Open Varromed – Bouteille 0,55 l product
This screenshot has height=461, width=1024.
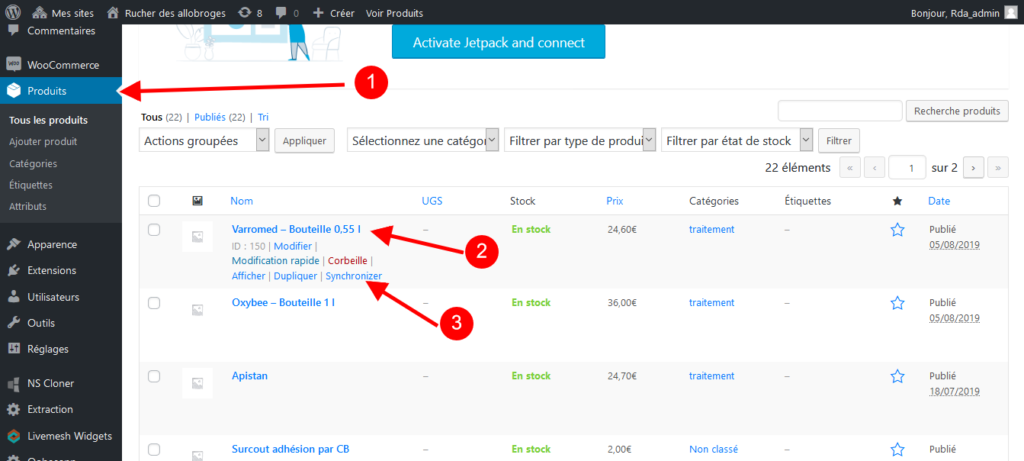[x=296, y=229]
